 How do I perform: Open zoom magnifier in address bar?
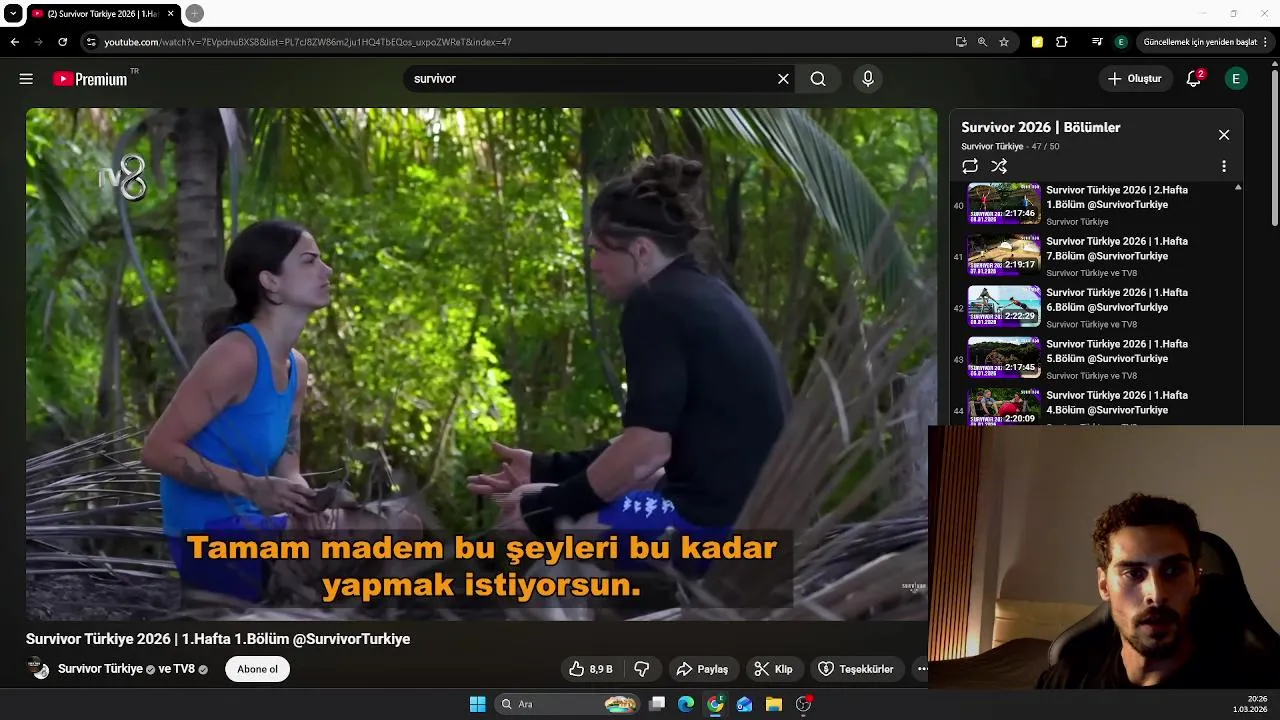[x=982, y=42]
